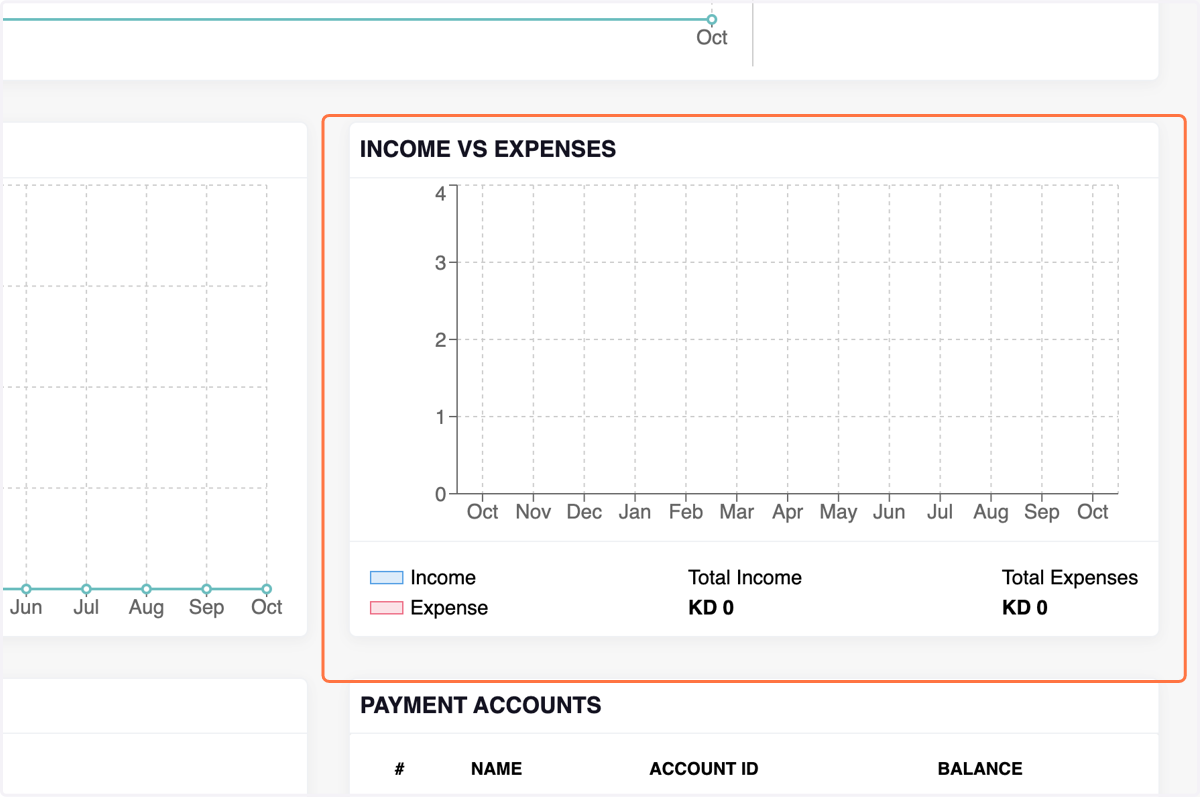Click the Sep axis label on left chart
1200x797 pixels.
(x=206, y=608)
